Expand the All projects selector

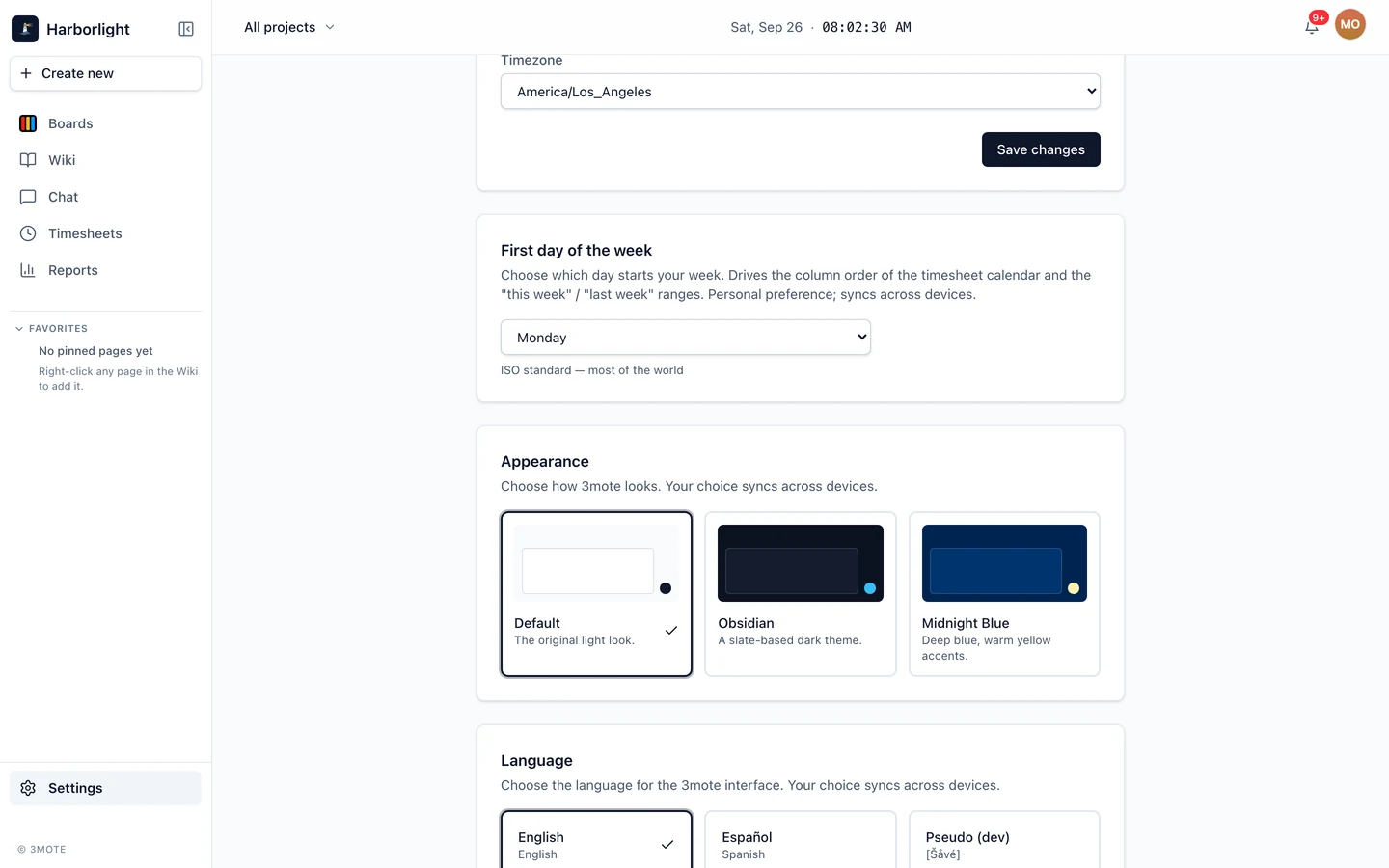tap(289, 27)
